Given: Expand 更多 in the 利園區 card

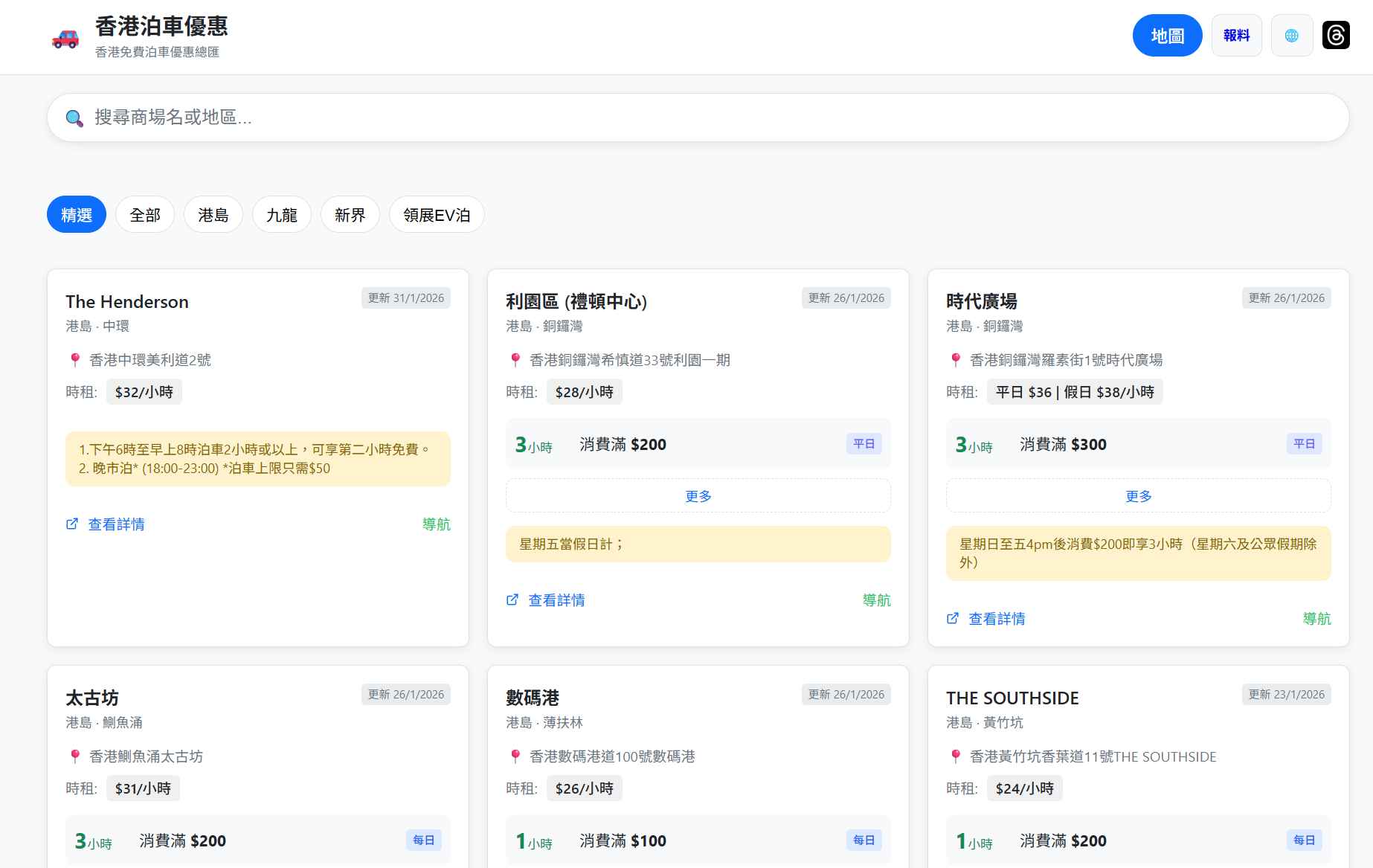Looking at the screenshot, I should click(698, 496).
